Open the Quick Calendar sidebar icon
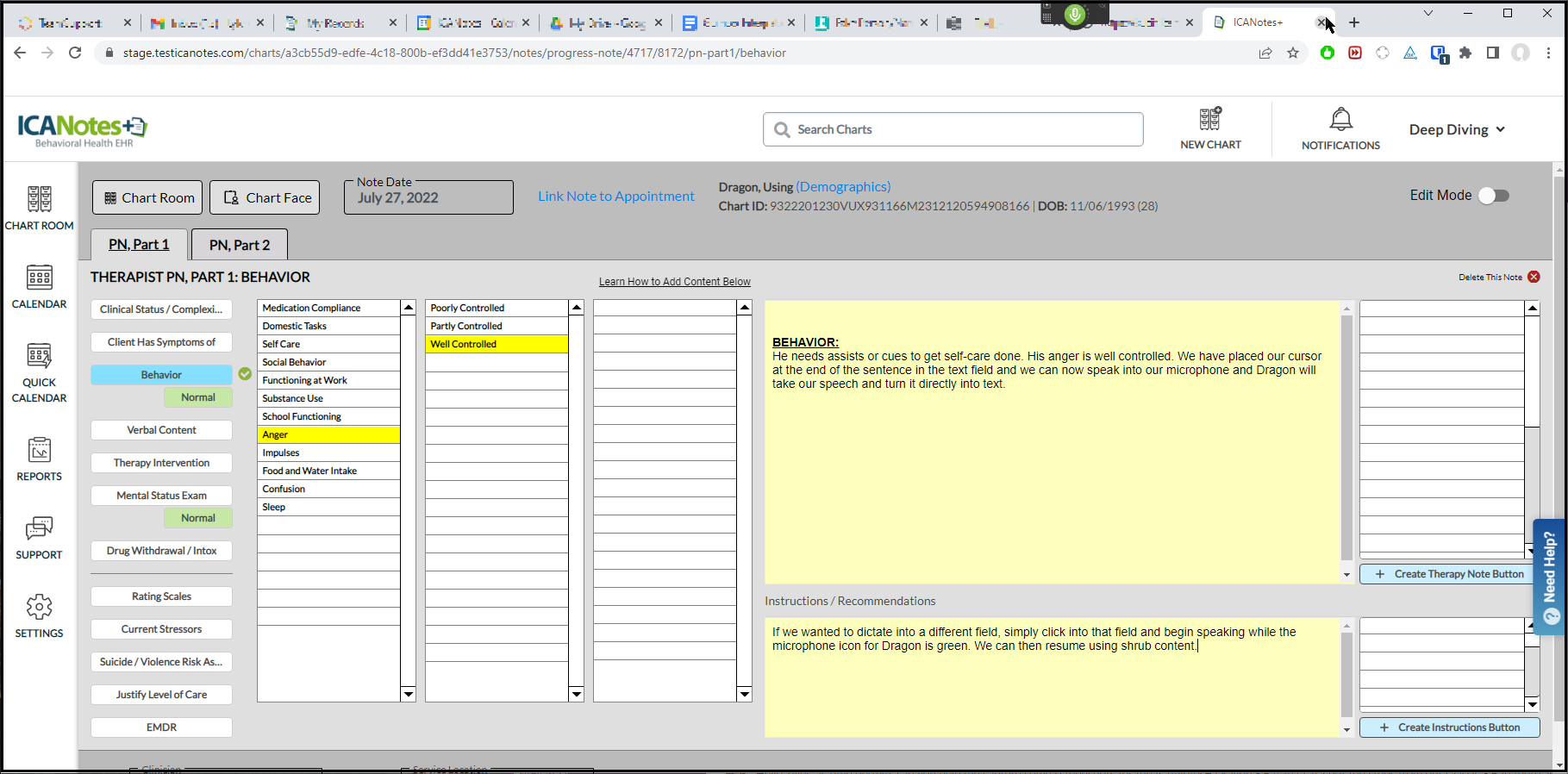The height and width of the screenshot is (774, 1568). (x=39, y=356)
